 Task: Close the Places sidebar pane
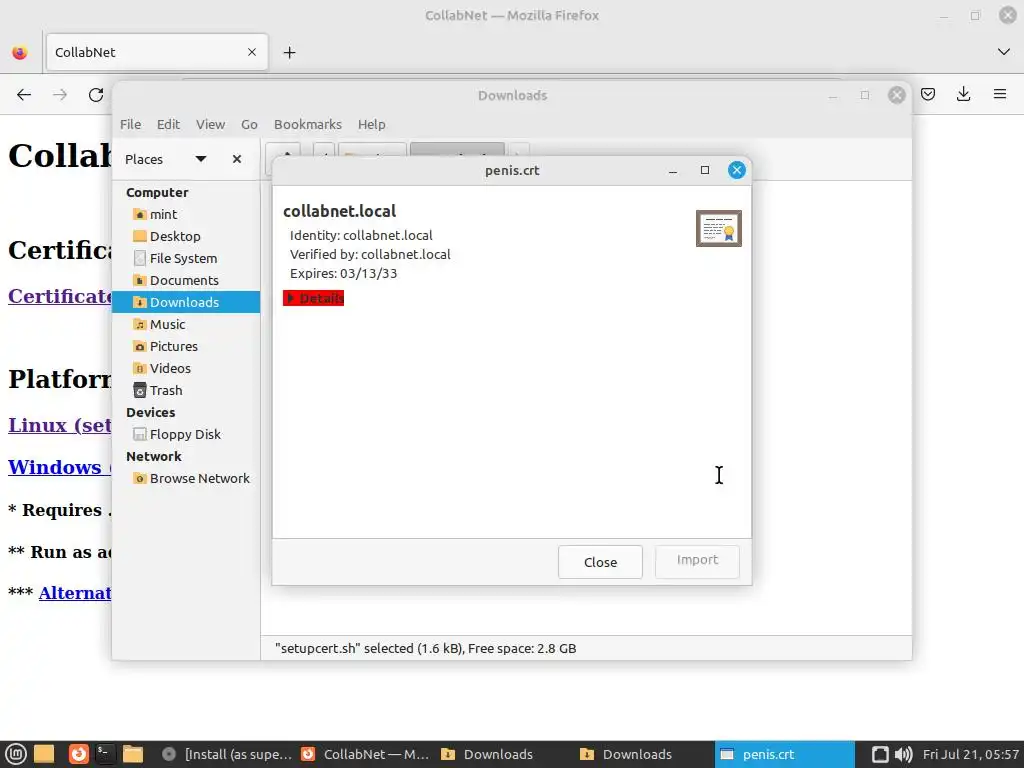pos(236,159)
